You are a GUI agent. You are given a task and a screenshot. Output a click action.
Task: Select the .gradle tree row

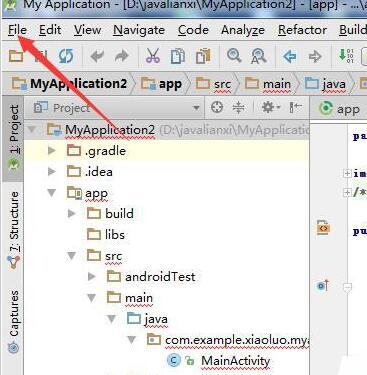pos(167,151)
